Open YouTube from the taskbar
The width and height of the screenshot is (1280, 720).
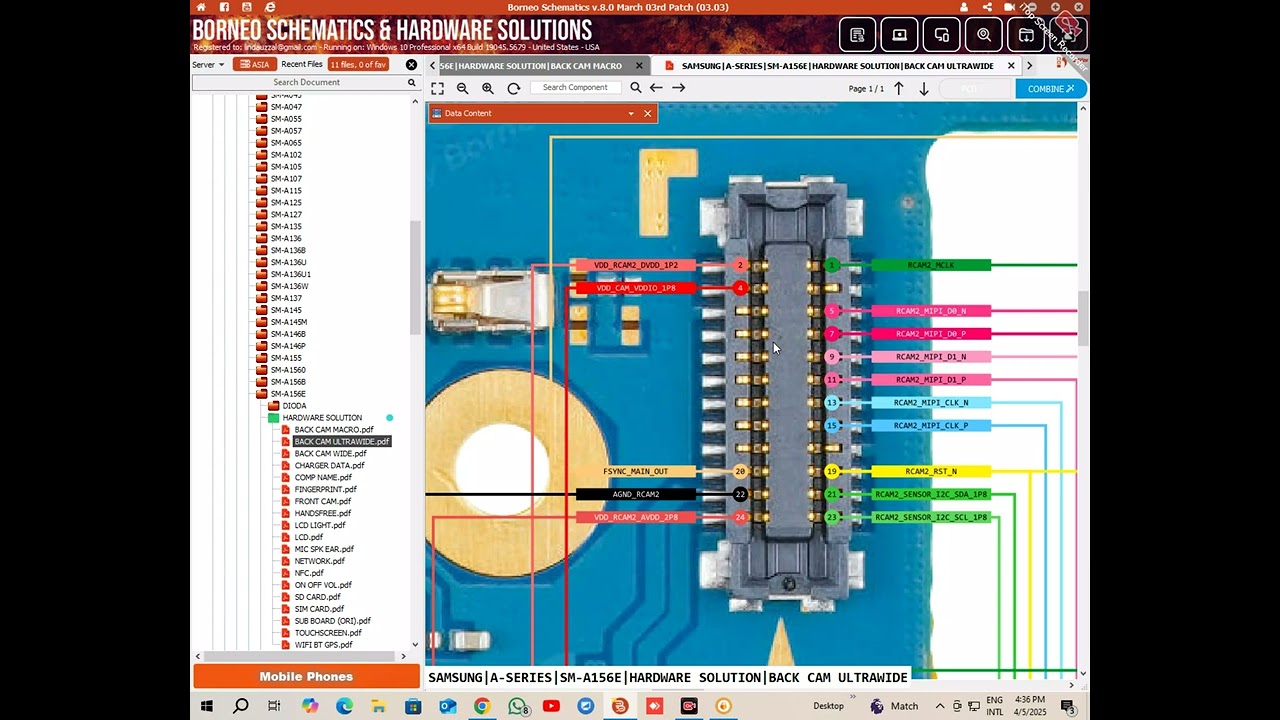point(551,706)
